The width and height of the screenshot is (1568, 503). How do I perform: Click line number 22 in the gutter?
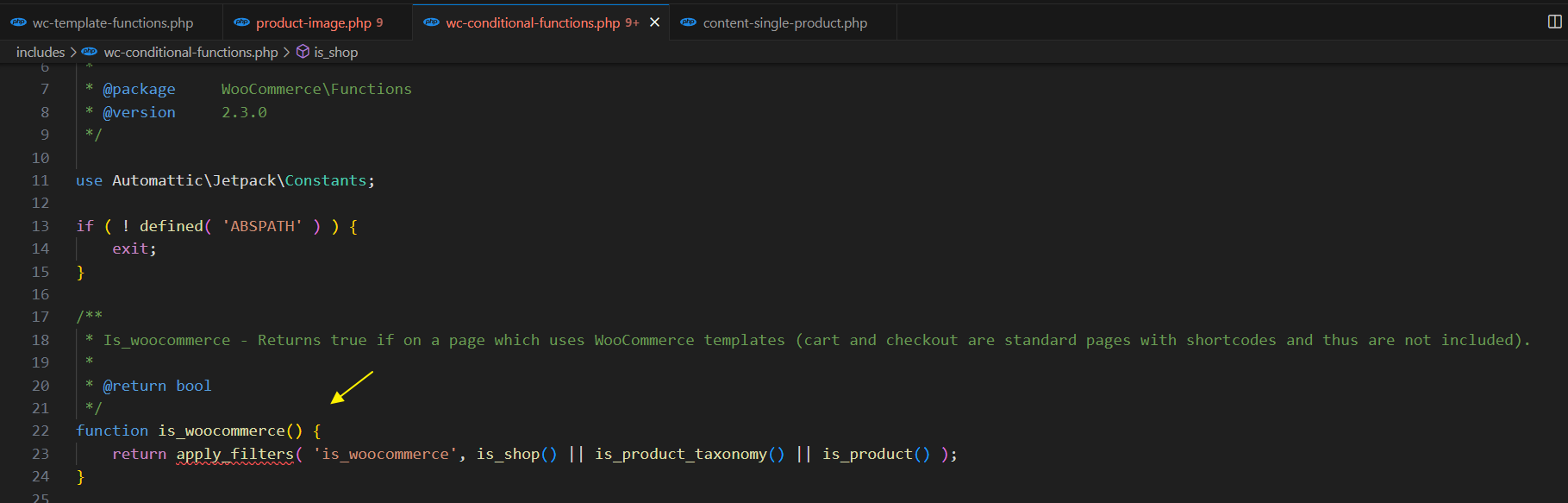pyautogui.click(x=41, y=431)
